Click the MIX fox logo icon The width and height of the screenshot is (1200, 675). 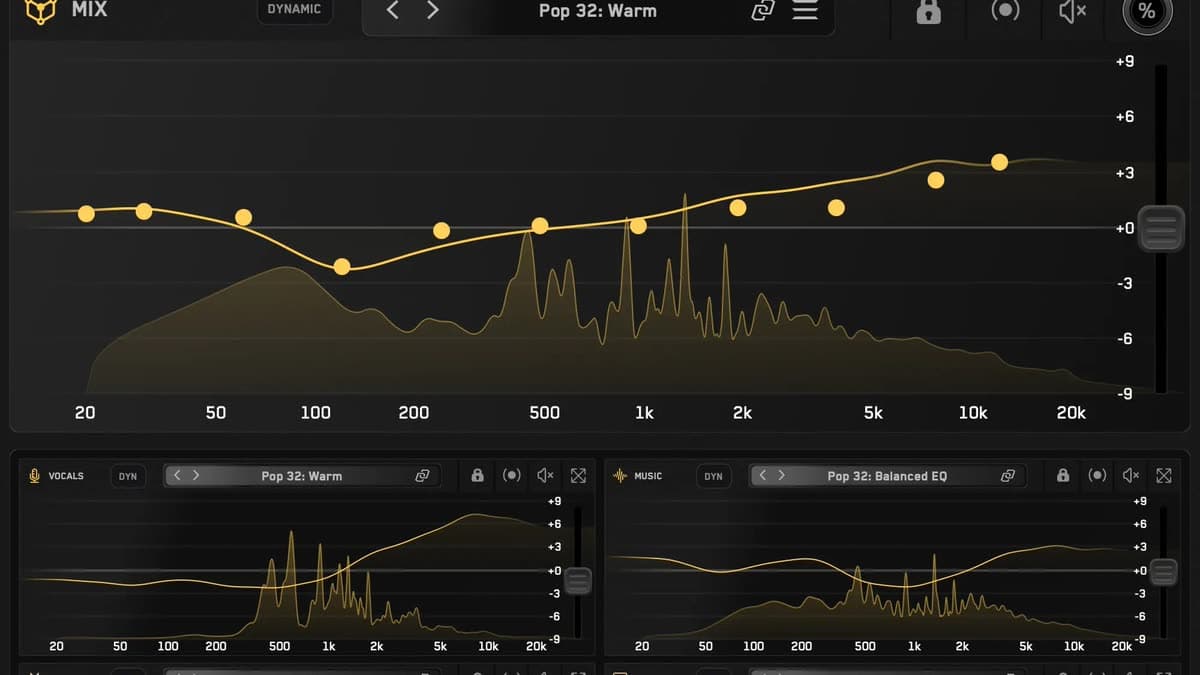(40, 10)
